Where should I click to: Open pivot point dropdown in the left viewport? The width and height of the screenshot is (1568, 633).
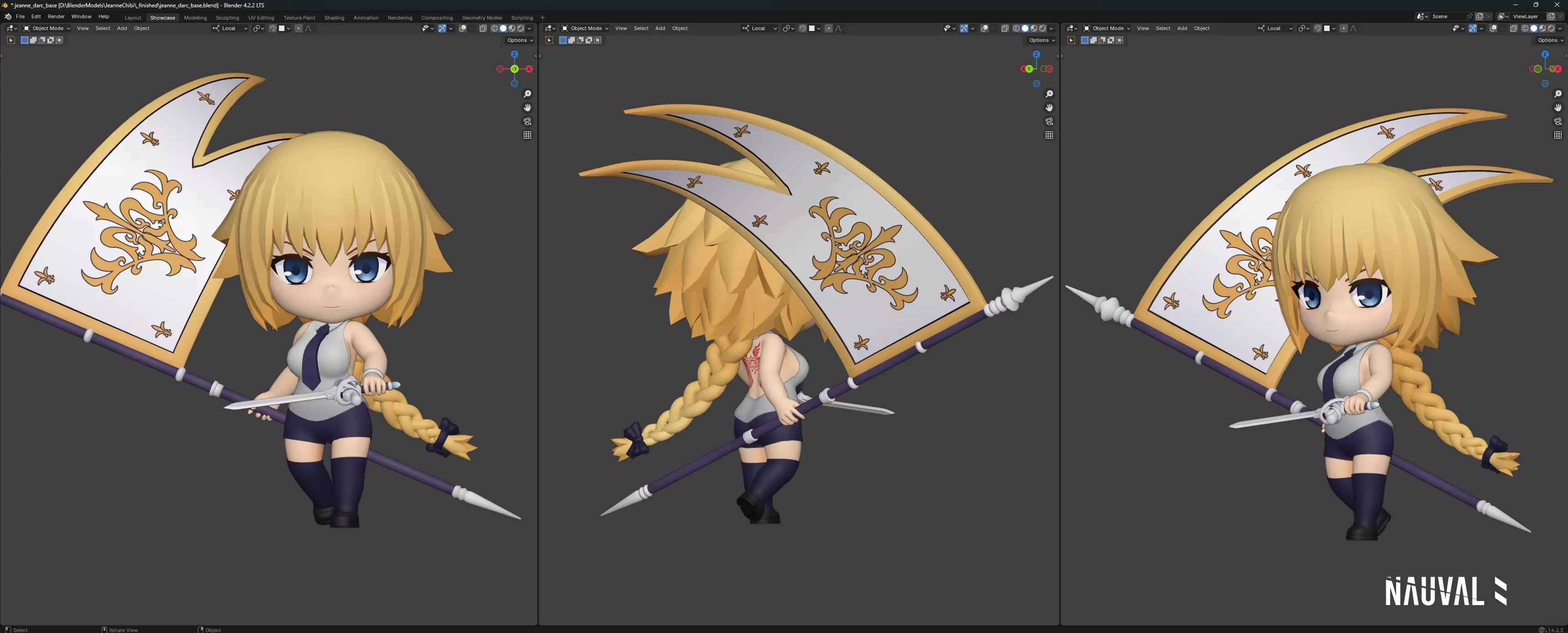coord(259,28)
